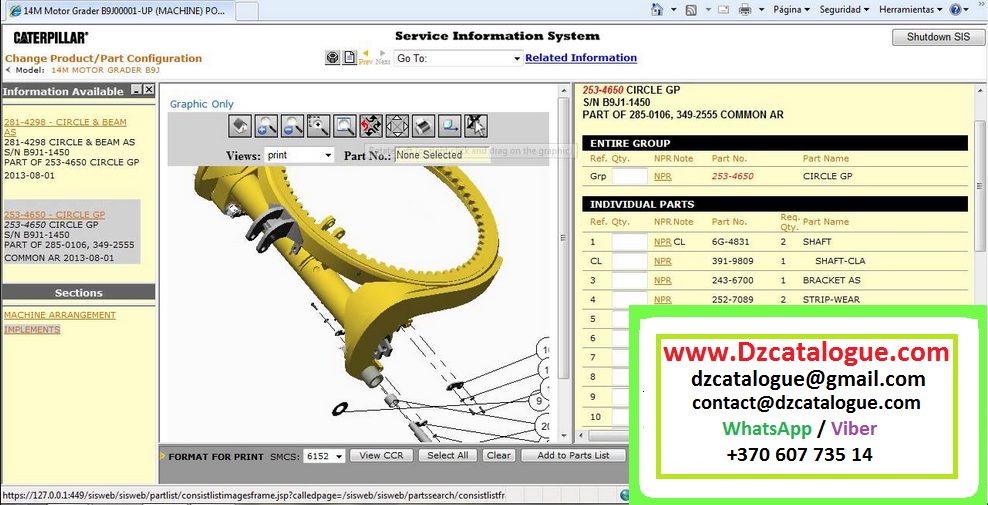
Task: Click the Grp quantity input field
Action: (630, 177)
